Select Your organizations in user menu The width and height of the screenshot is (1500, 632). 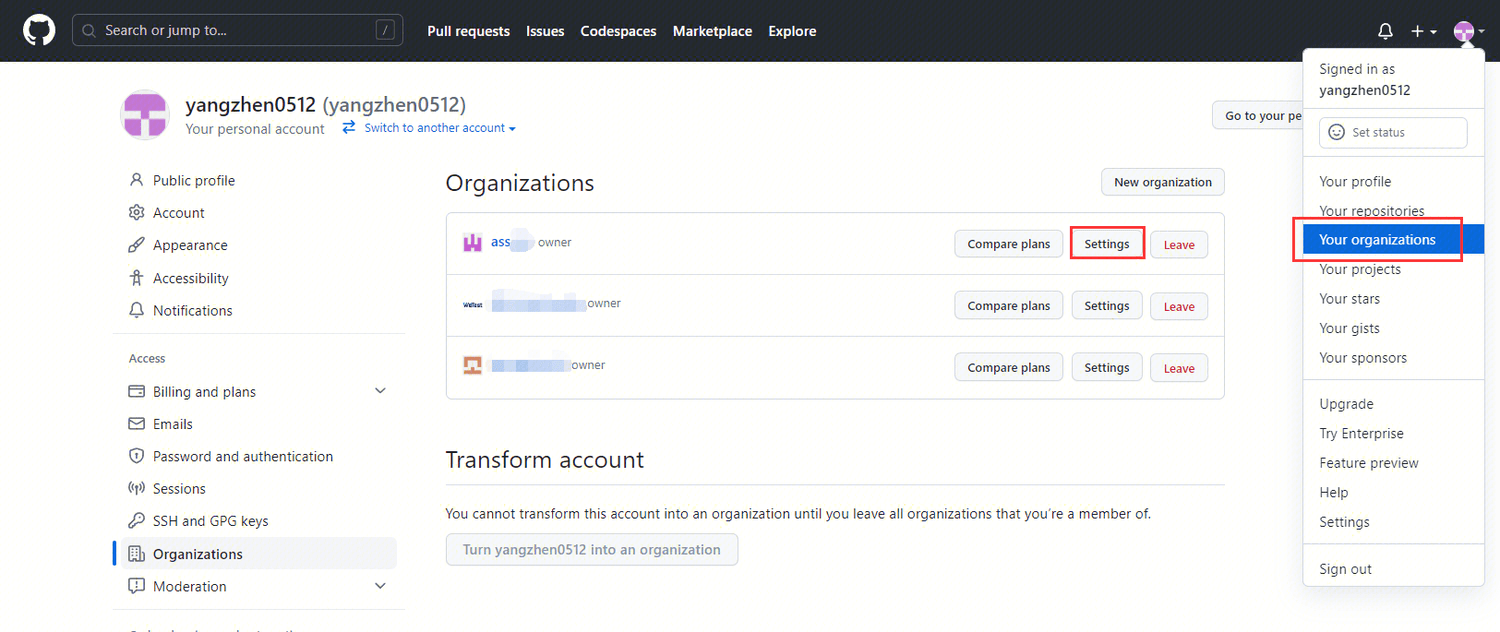(1377, 240)
